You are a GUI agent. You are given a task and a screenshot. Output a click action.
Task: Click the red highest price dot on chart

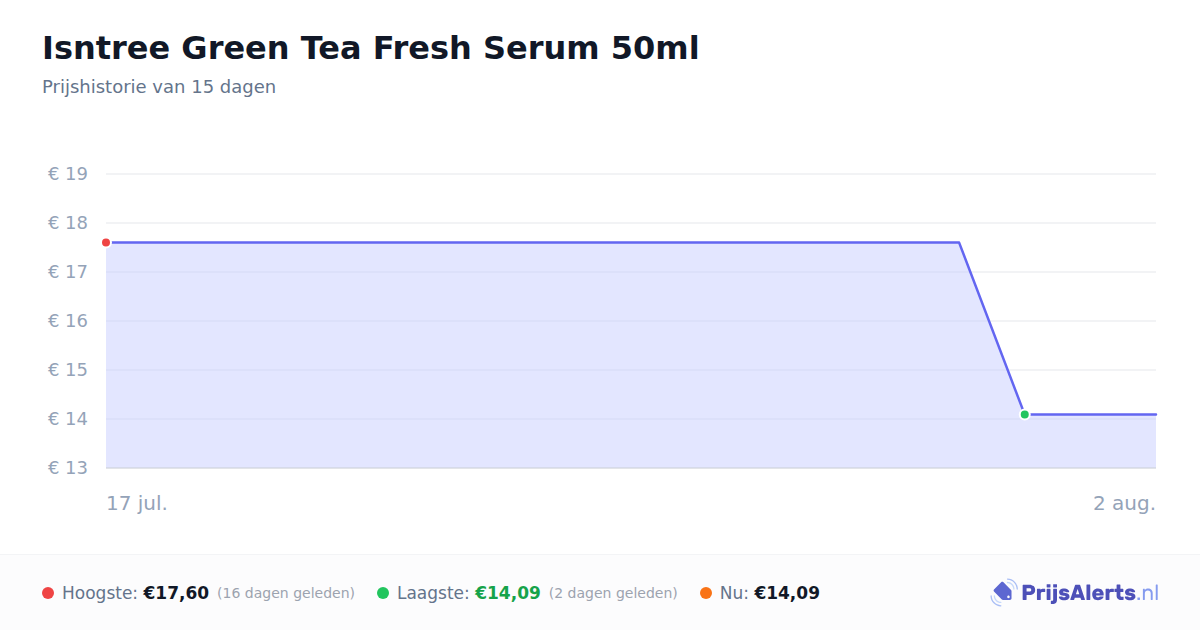[x=106, y=242]
